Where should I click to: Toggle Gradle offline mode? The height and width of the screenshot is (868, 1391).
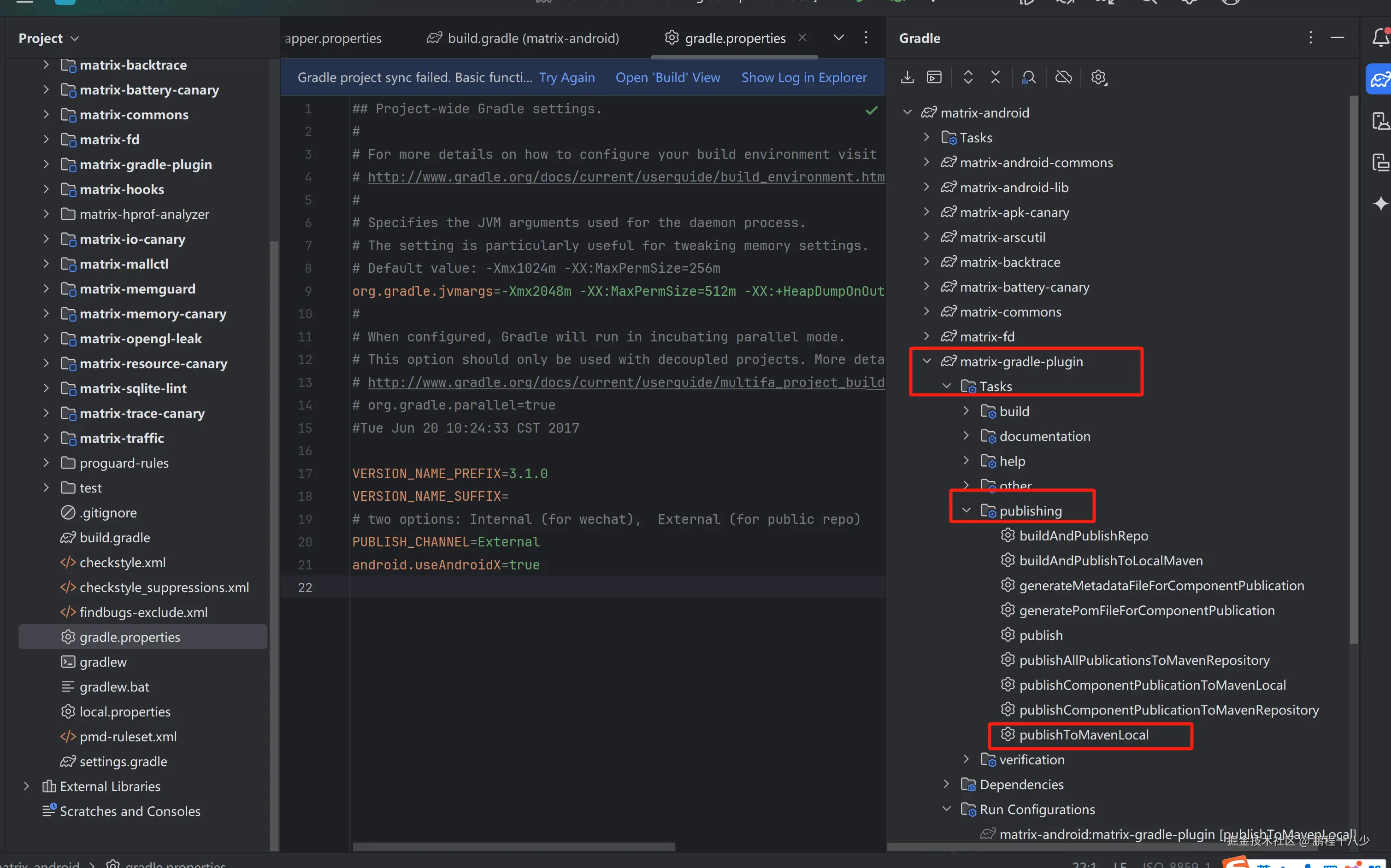coord(1063,77)
